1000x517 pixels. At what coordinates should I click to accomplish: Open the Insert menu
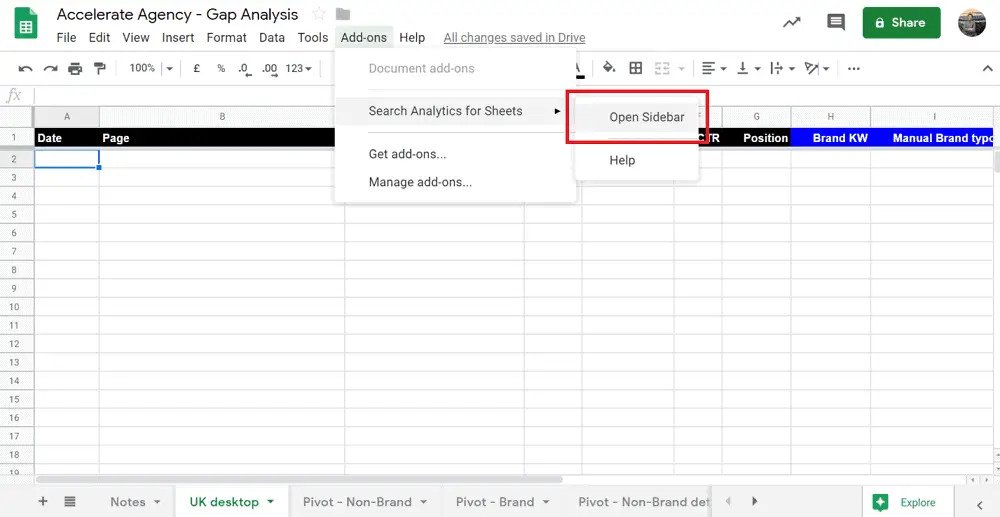click(178, 38)
